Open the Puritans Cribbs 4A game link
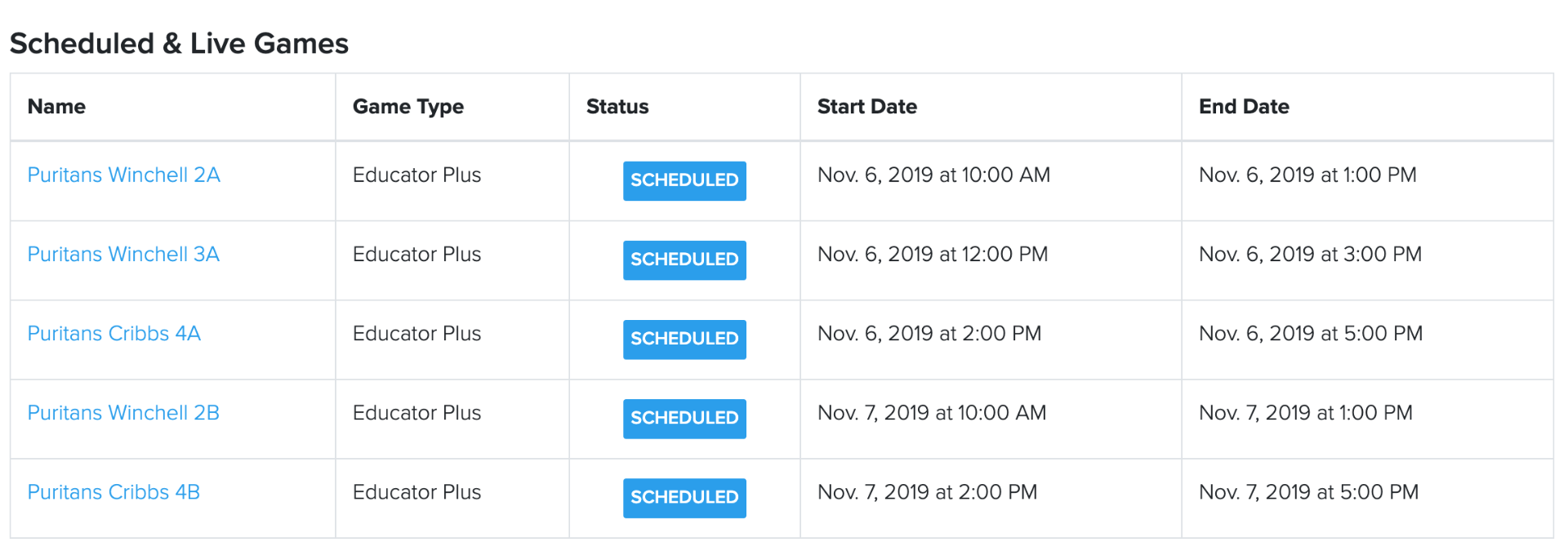Image resolution: width=1568 pixels, height=551 pixels. (114, 333)
